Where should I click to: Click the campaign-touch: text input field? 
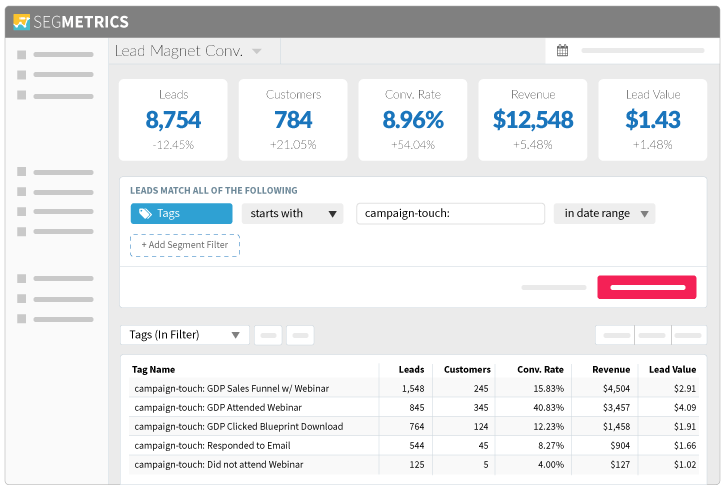point(450,214)
